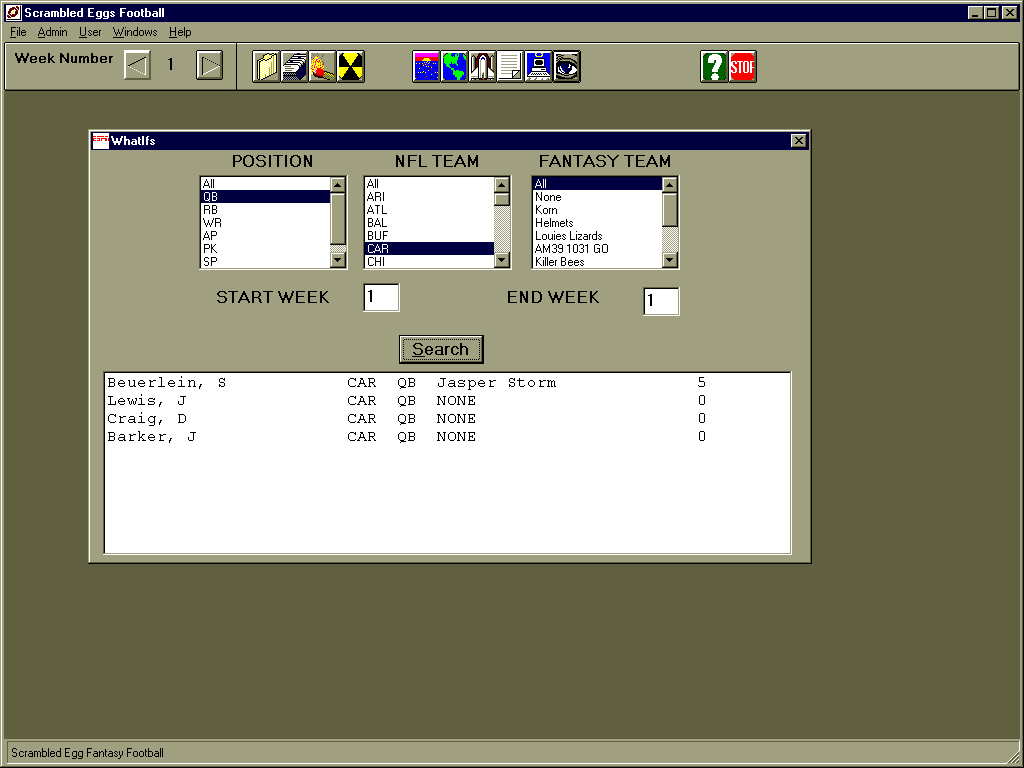Open the Admin menu
This screenshot has height=768, width=1024.
point(52,32)
